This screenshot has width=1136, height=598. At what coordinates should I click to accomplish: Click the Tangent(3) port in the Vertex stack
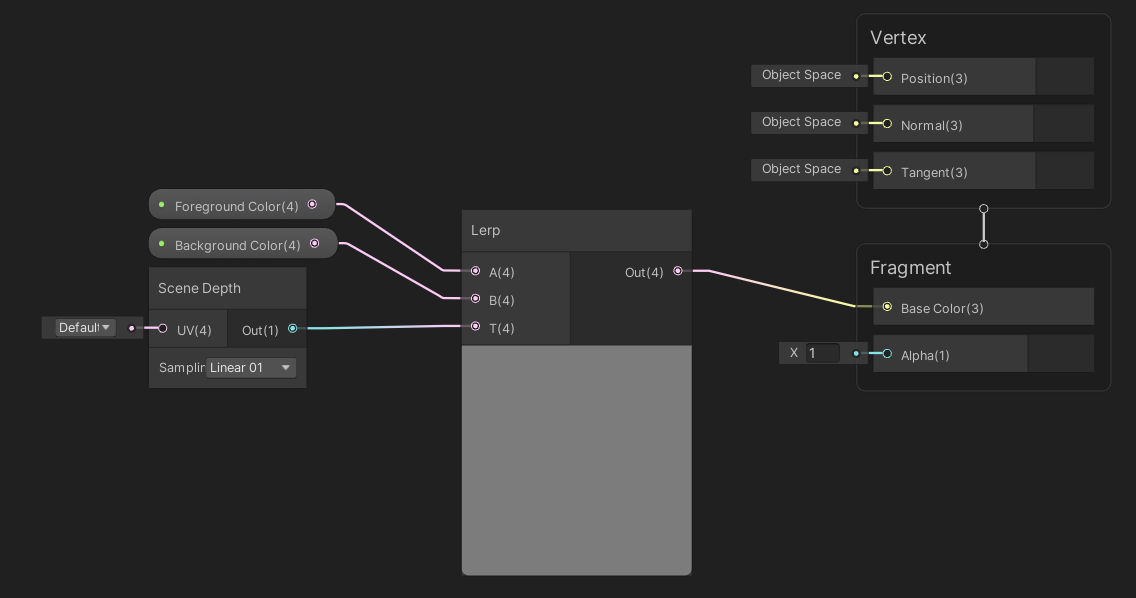point(886,171)
